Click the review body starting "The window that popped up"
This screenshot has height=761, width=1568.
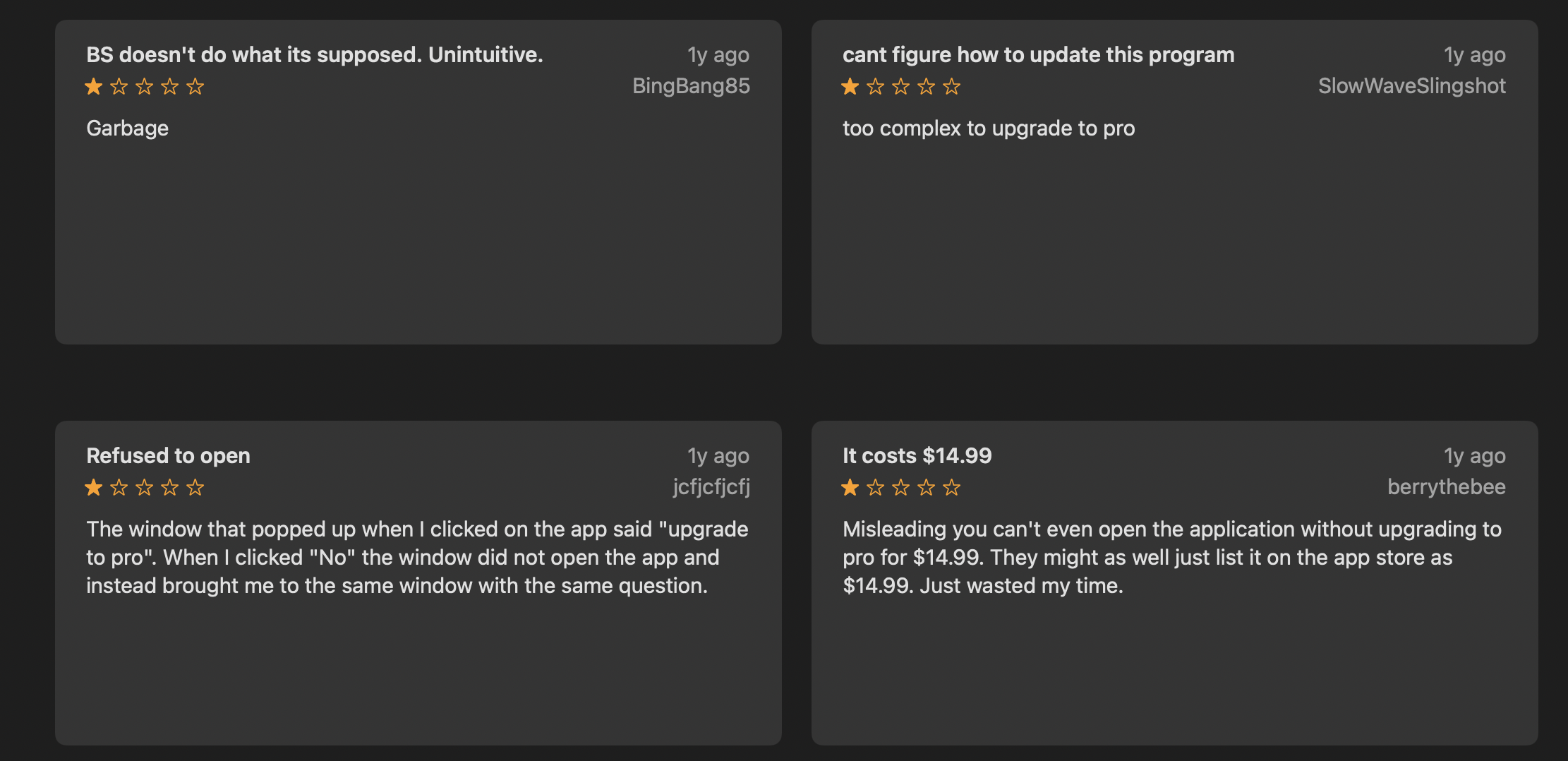[x=416, y=558]
